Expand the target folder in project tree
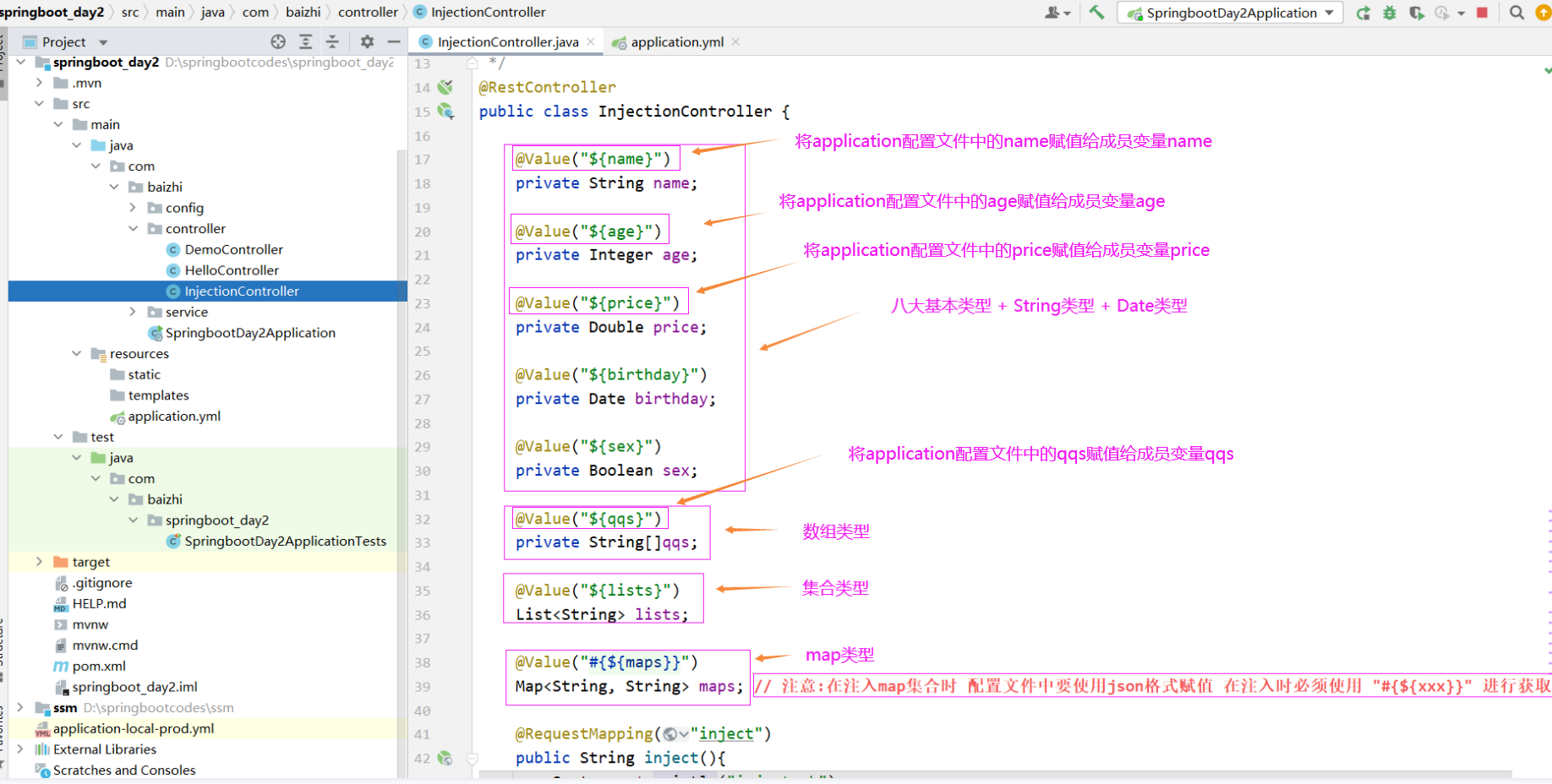Image resolution: width=1552 pixels, height=784 pixels. click(x=39, y=562)
